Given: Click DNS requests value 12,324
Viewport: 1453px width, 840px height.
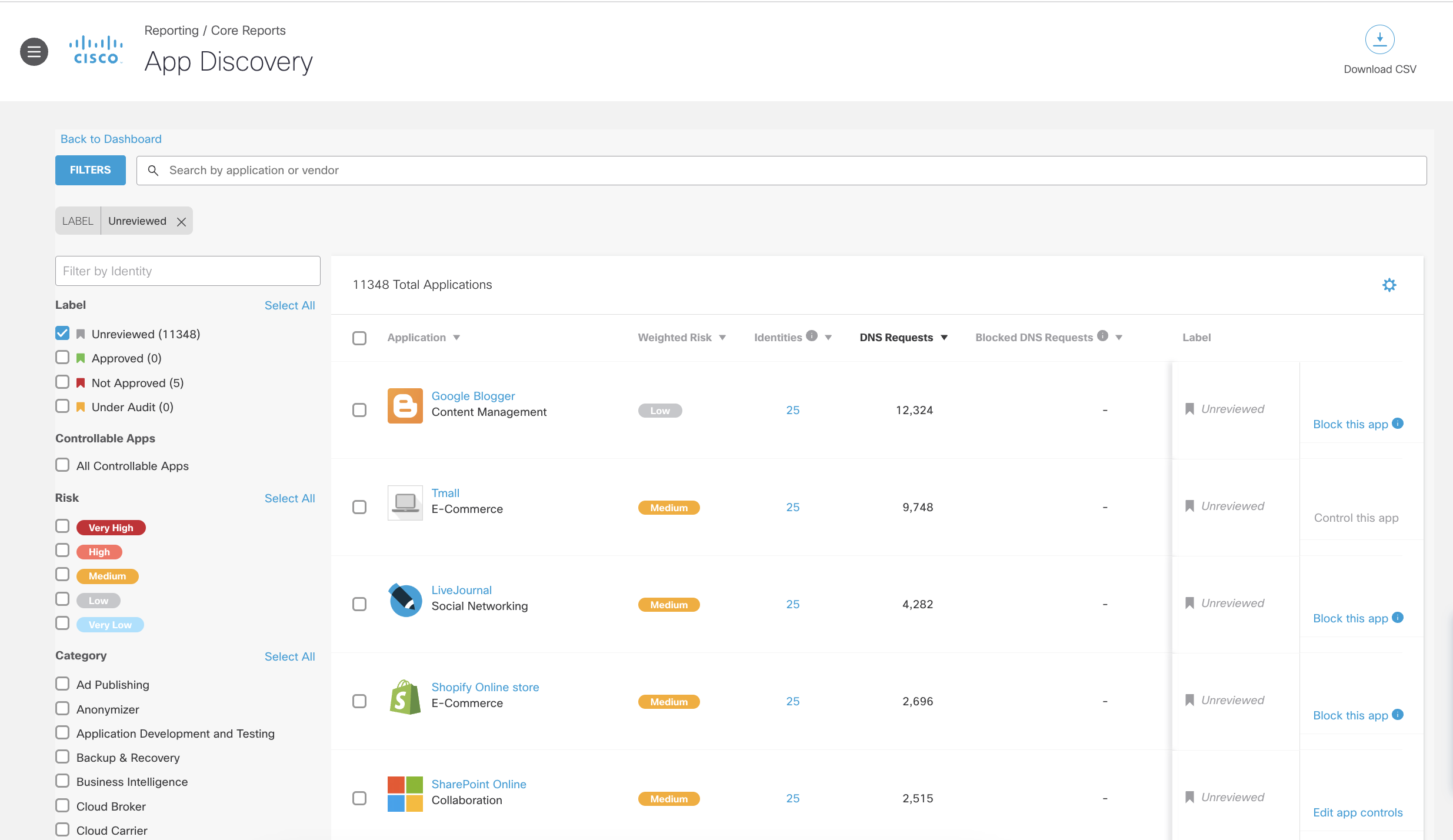Looking at the screenshot, I should click(914, 410).
